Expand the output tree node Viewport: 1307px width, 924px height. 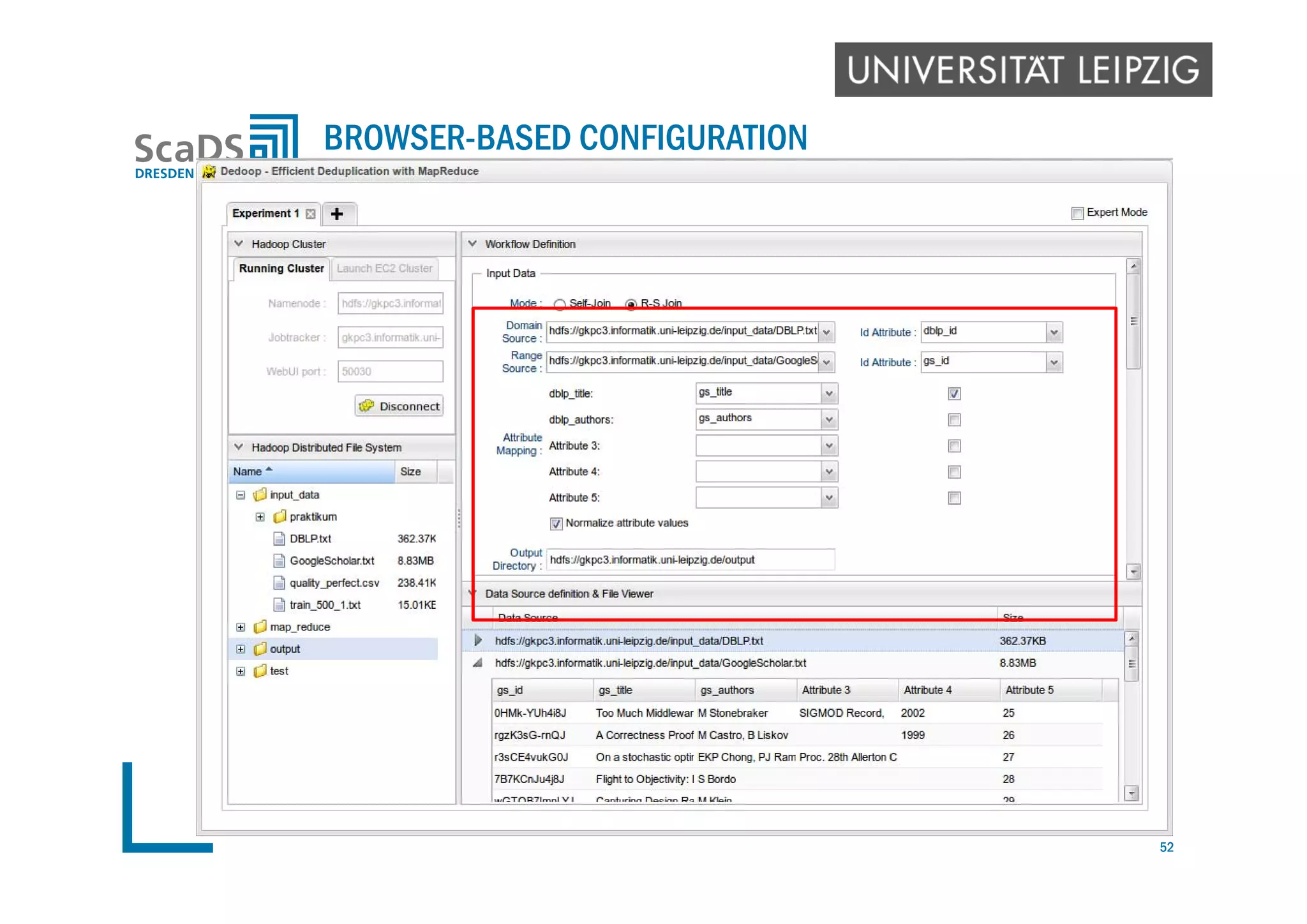tap(241, 650)
